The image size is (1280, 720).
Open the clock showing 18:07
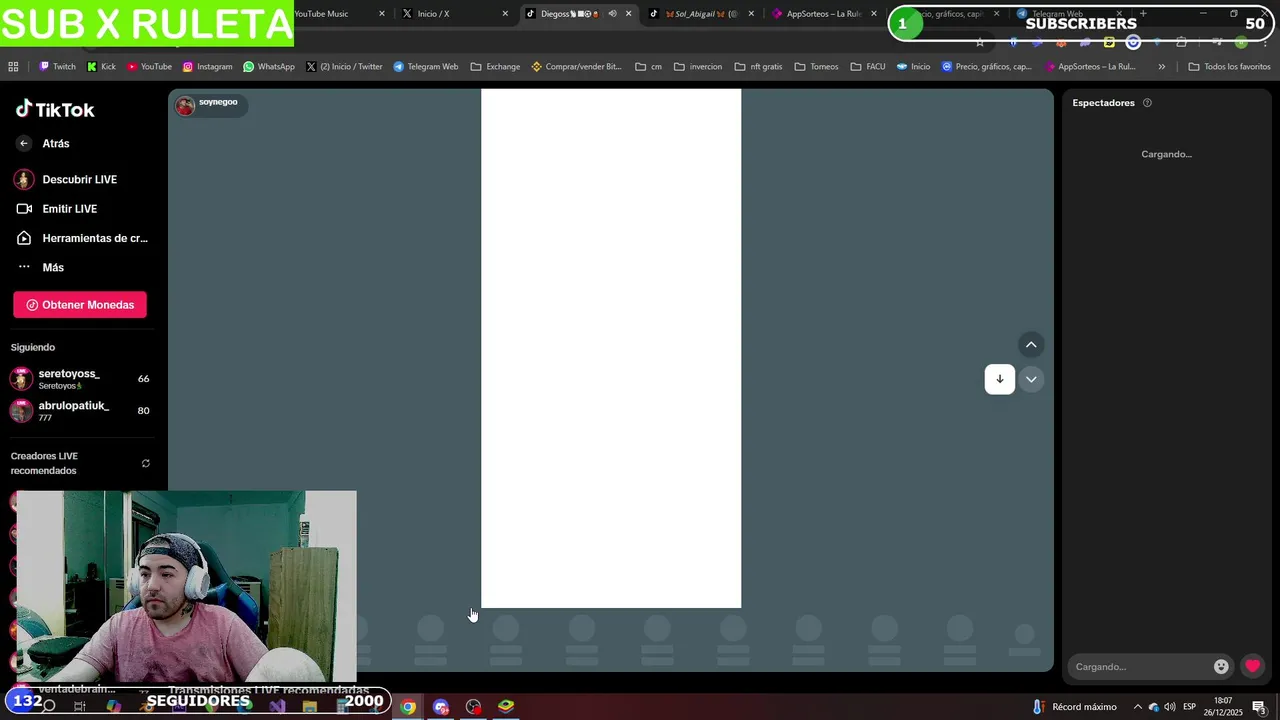(x=1223, y=706)
